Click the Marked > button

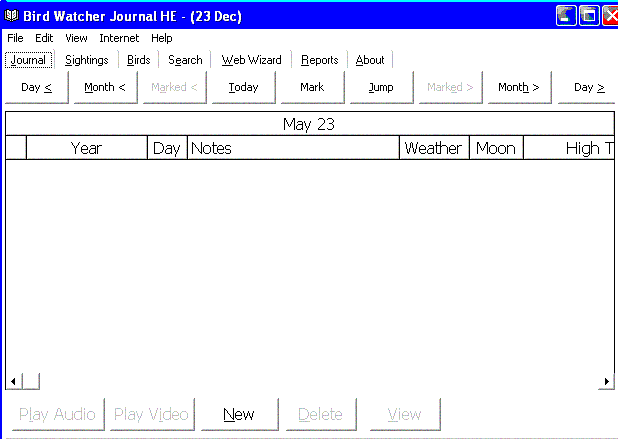pos(450,87)
